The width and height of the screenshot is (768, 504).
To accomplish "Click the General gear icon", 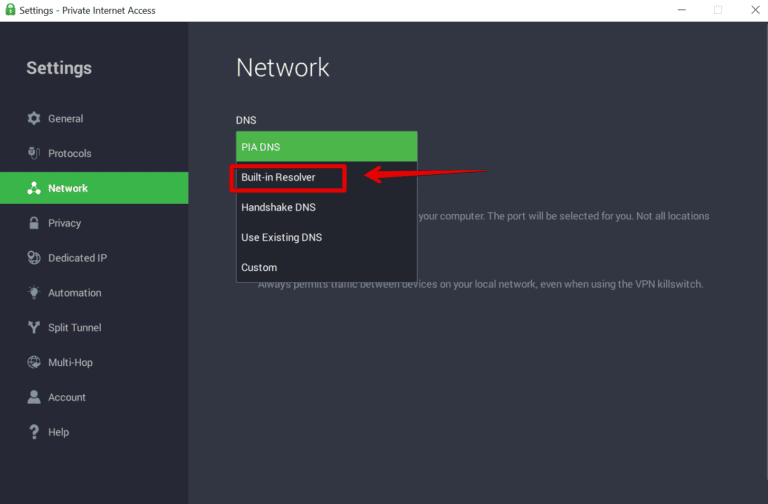I will click(x=33, y=118).
